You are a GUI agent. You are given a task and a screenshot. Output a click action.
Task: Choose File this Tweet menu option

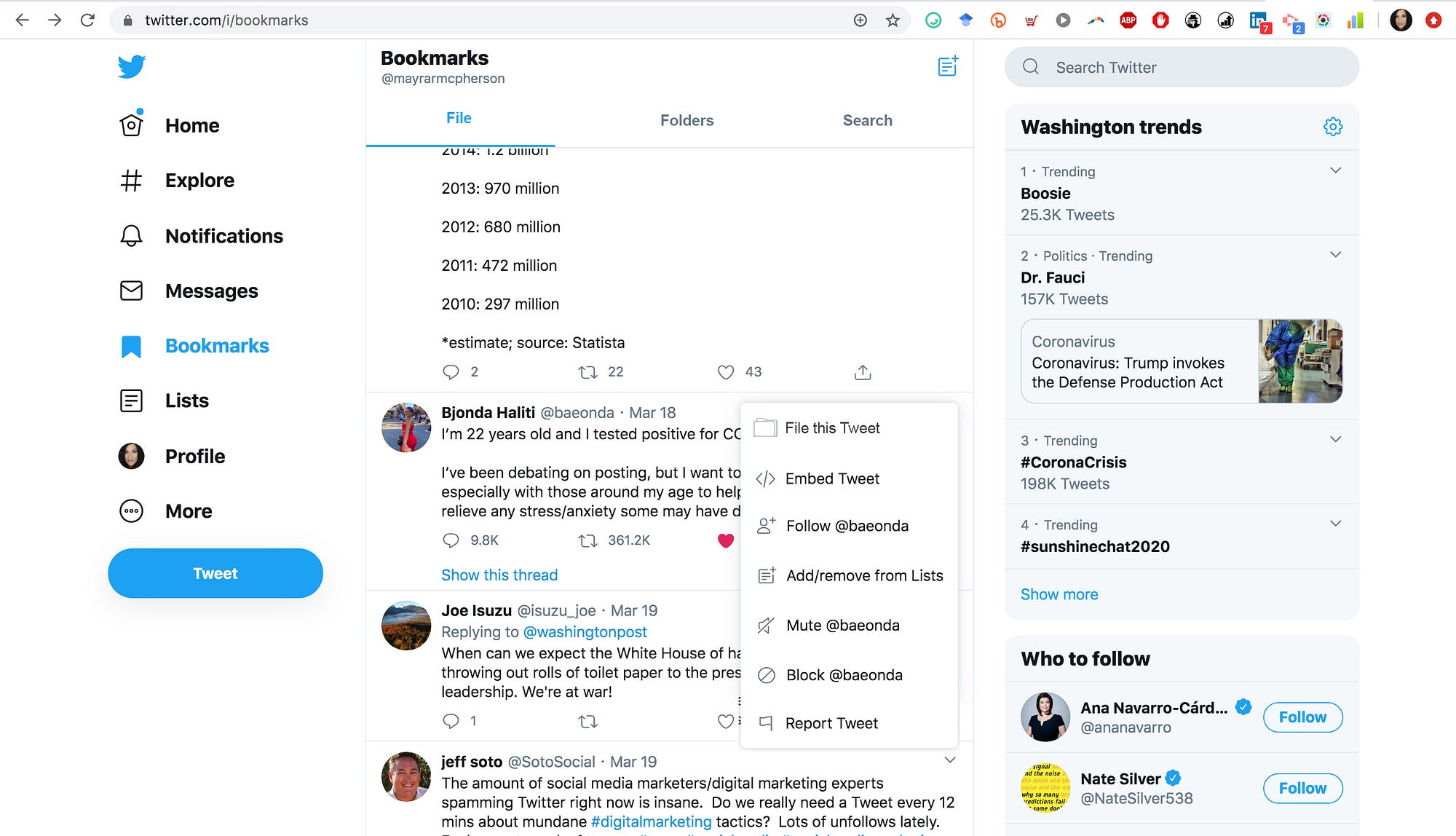[x=832, y=428]
